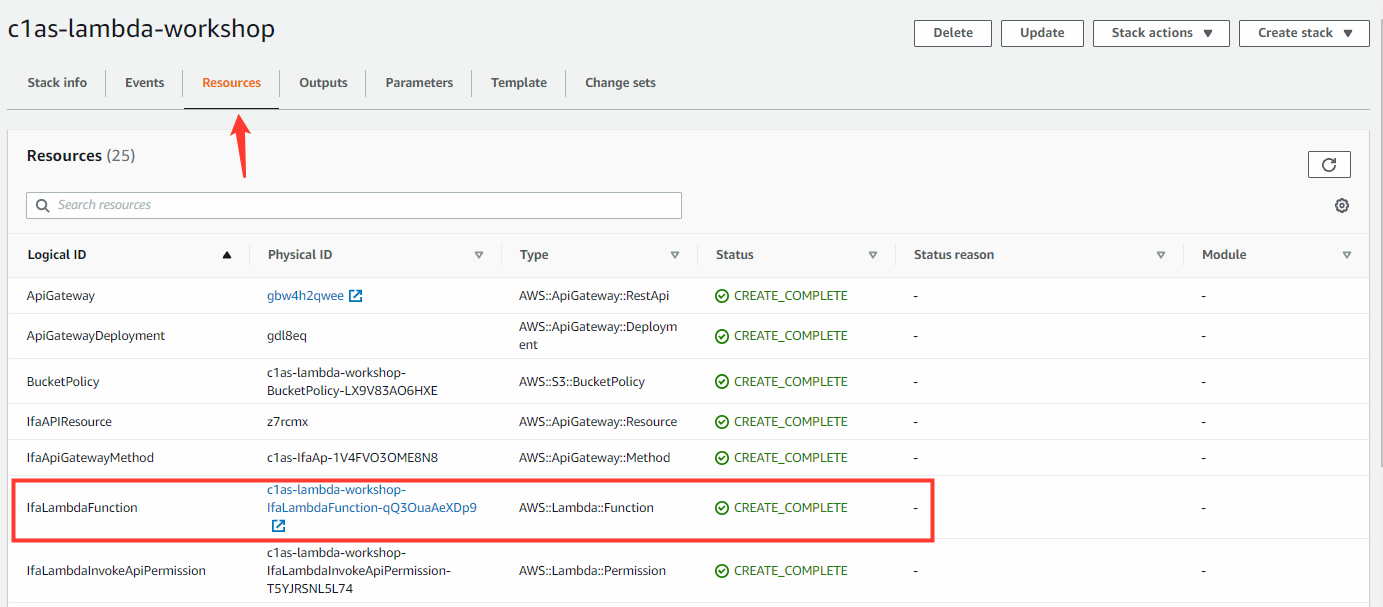1383x607 pixels.
Task: Click physical ID gdl8eq
Action: 287,336
